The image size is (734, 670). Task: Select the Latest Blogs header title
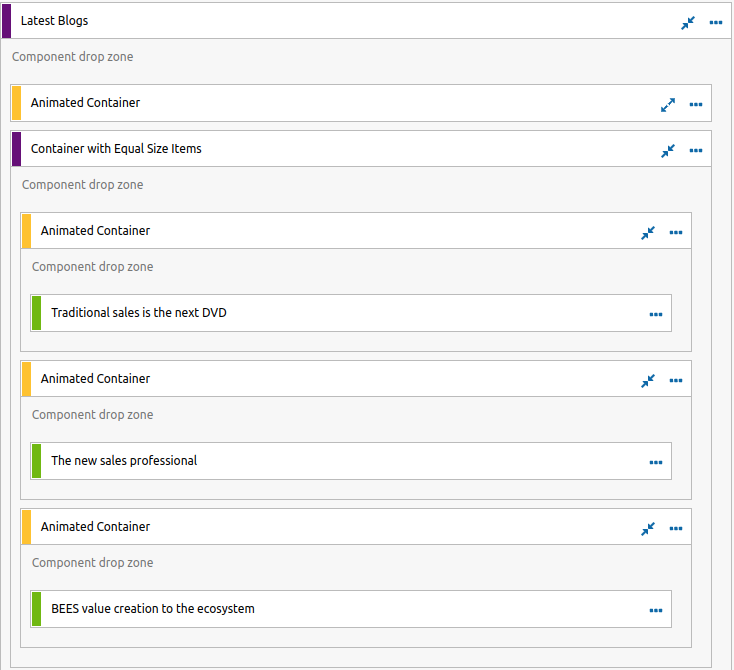pos(54,21)
